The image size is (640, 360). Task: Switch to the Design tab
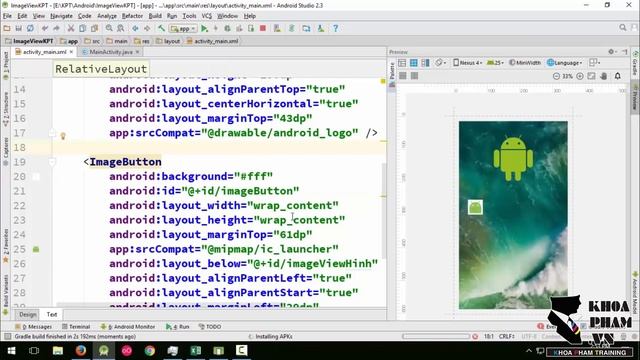point(28,314)
